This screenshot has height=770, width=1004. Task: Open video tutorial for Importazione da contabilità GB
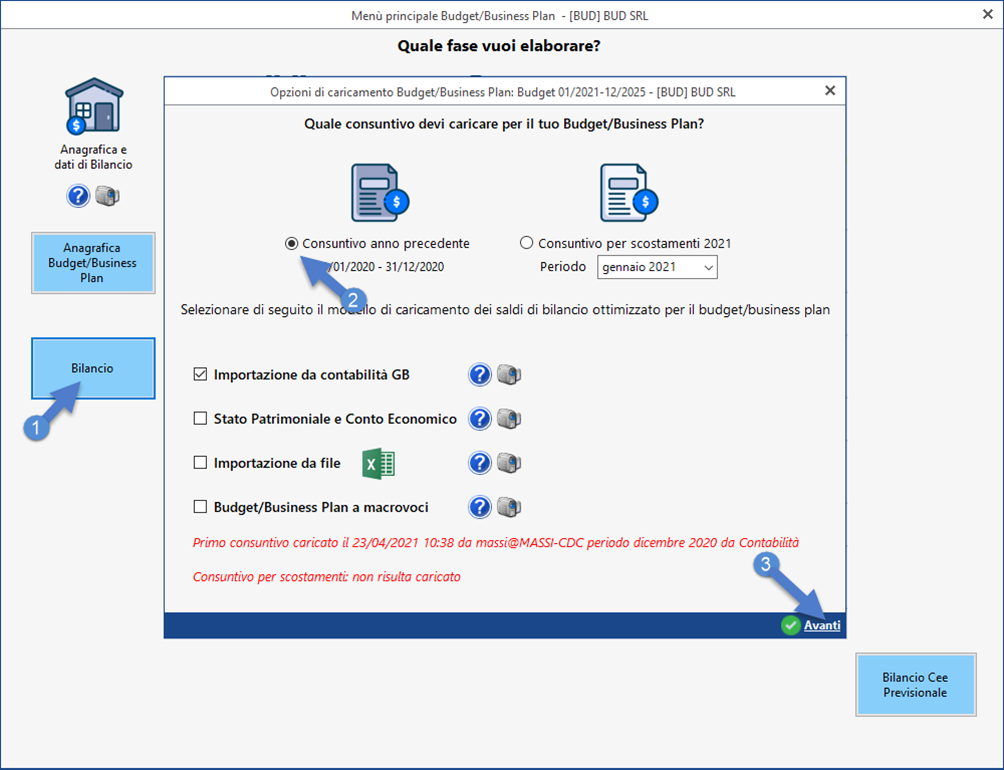509,375
